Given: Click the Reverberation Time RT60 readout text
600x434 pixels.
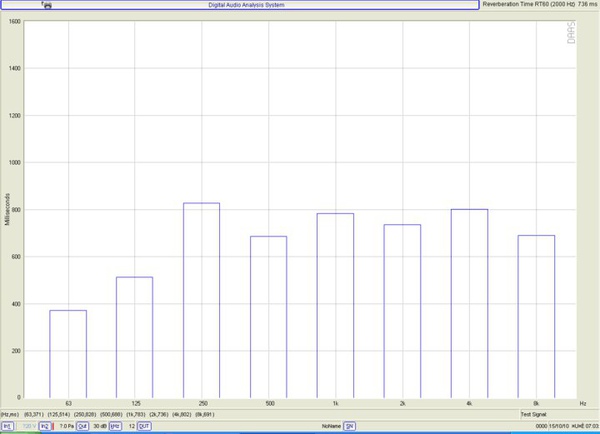Looking at the screenshot, I should coord(540,4).
